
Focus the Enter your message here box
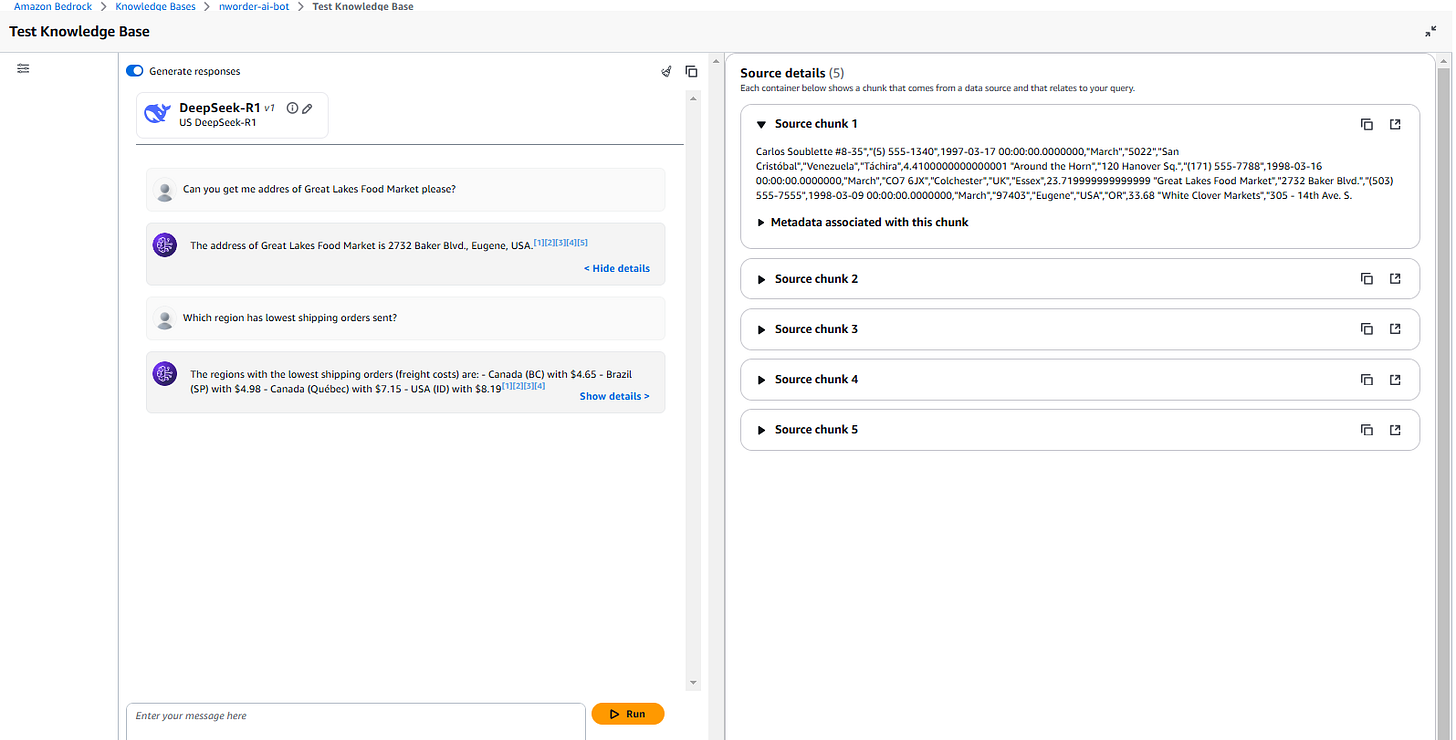tap(355, 721)
